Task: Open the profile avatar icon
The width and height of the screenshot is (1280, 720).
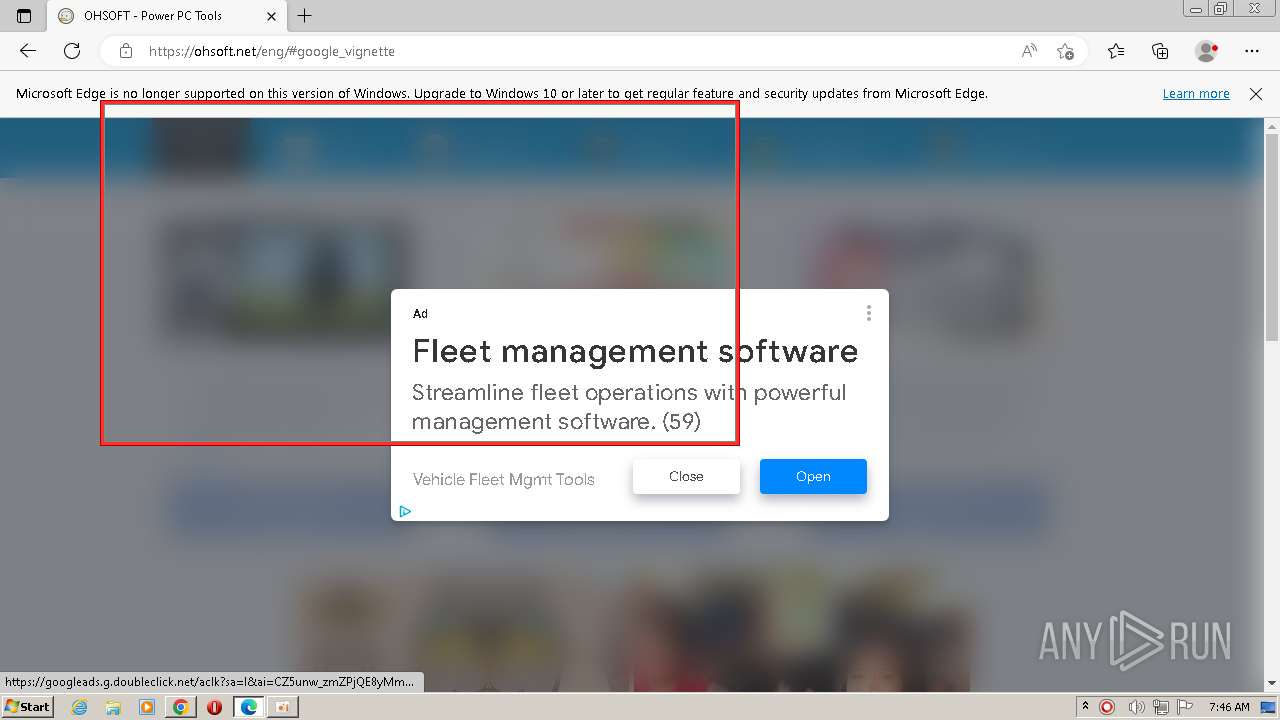Action: (x=1206, y=51)
